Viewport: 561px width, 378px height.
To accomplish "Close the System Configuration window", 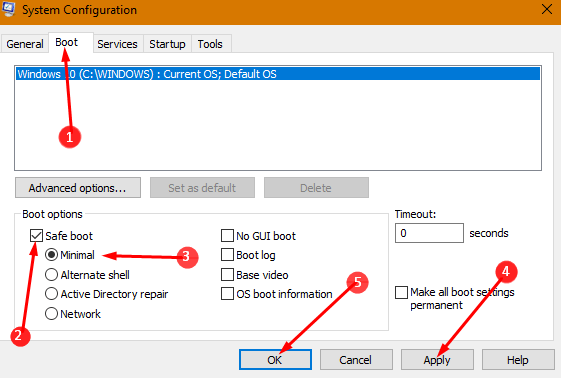I will (x=547, y=9).
